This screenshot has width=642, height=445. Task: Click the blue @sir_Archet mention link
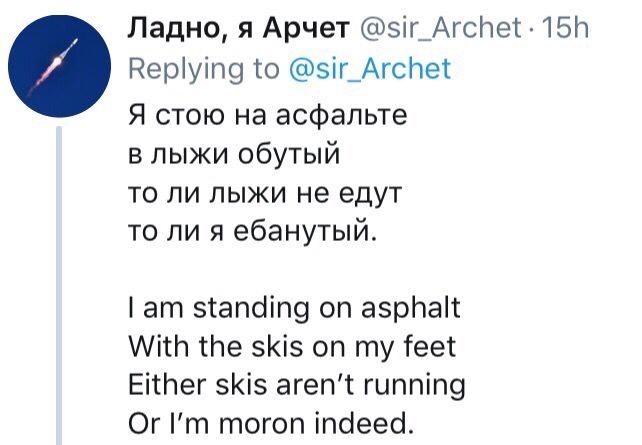pos(371,68)
